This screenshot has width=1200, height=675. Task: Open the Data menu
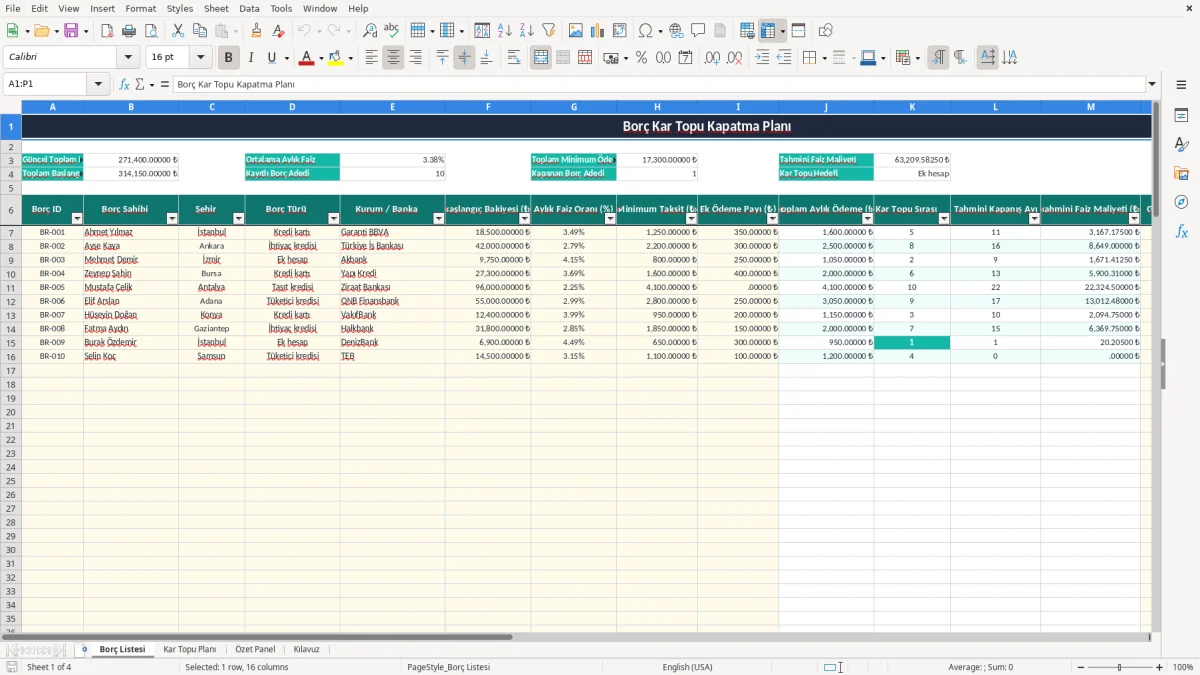(x=249, y=8)
